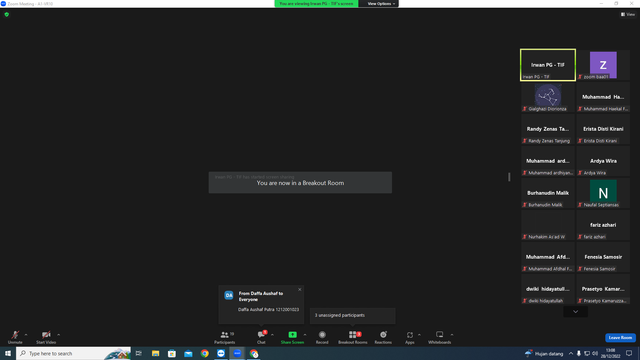
Task: Select the Fenesia Samosir participant tile
Action: [x=603, y=257]
